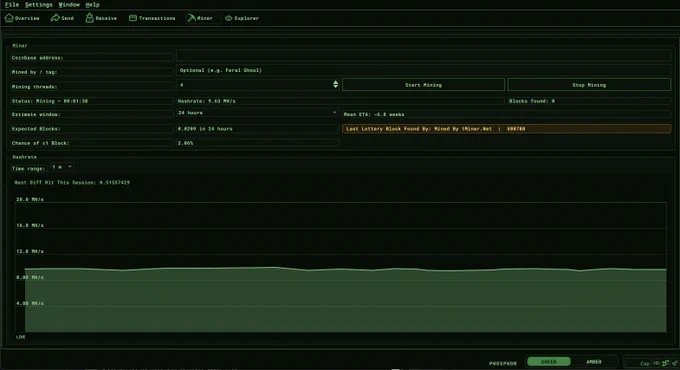Show the Transactions page
680x370 pixels.
pyautogui.click(x=152, y=18)
